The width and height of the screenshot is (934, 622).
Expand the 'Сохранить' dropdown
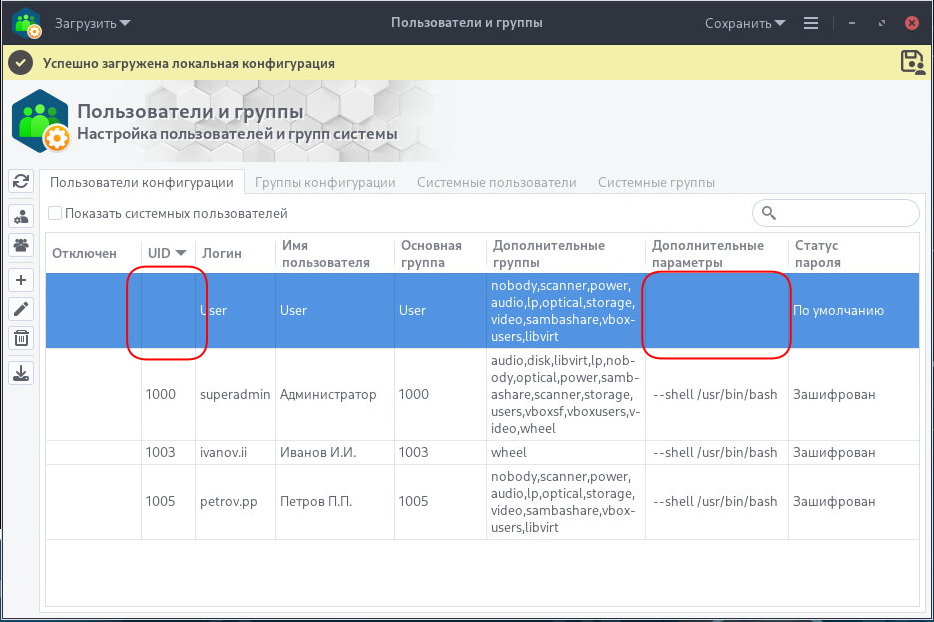click(745, 23)
